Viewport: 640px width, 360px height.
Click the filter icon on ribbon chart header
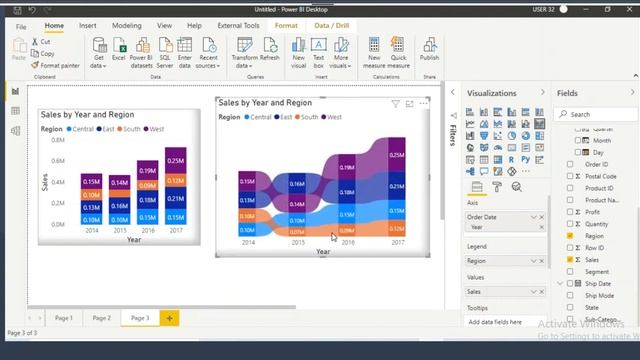[x=395, y=104]
